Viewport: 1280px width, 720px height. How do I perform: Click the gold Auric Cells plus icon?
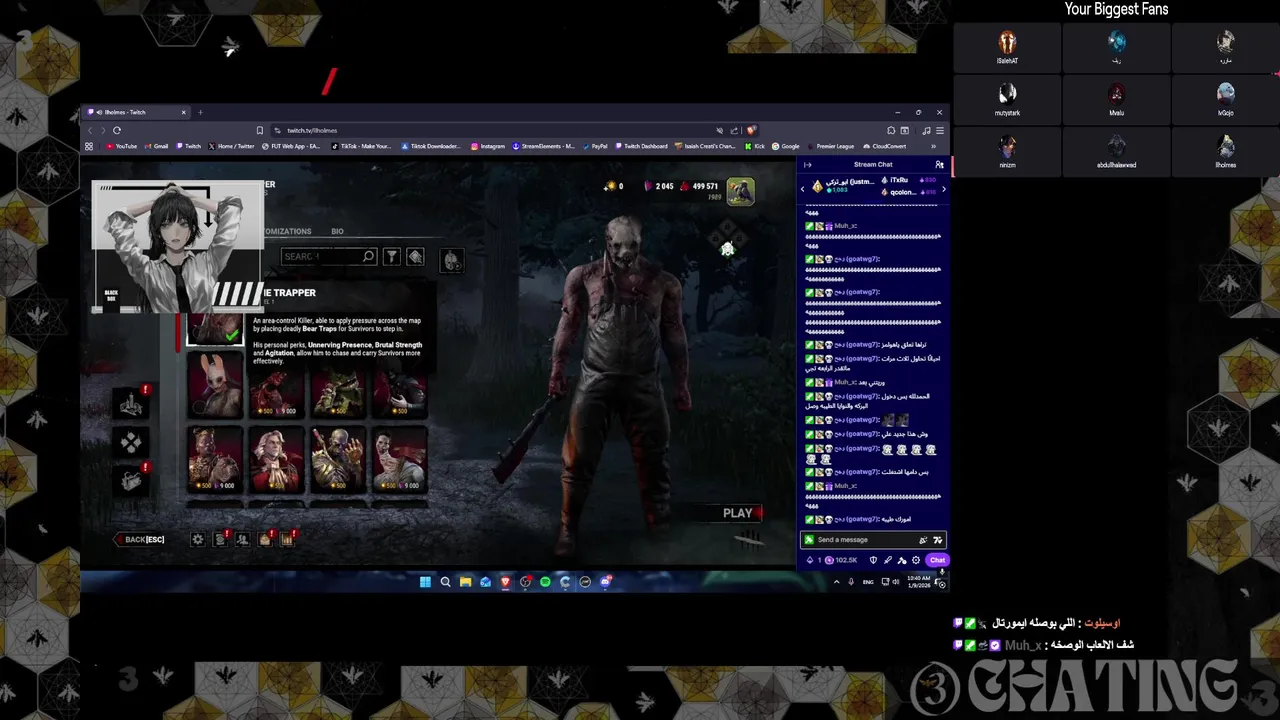click(609, 186)
